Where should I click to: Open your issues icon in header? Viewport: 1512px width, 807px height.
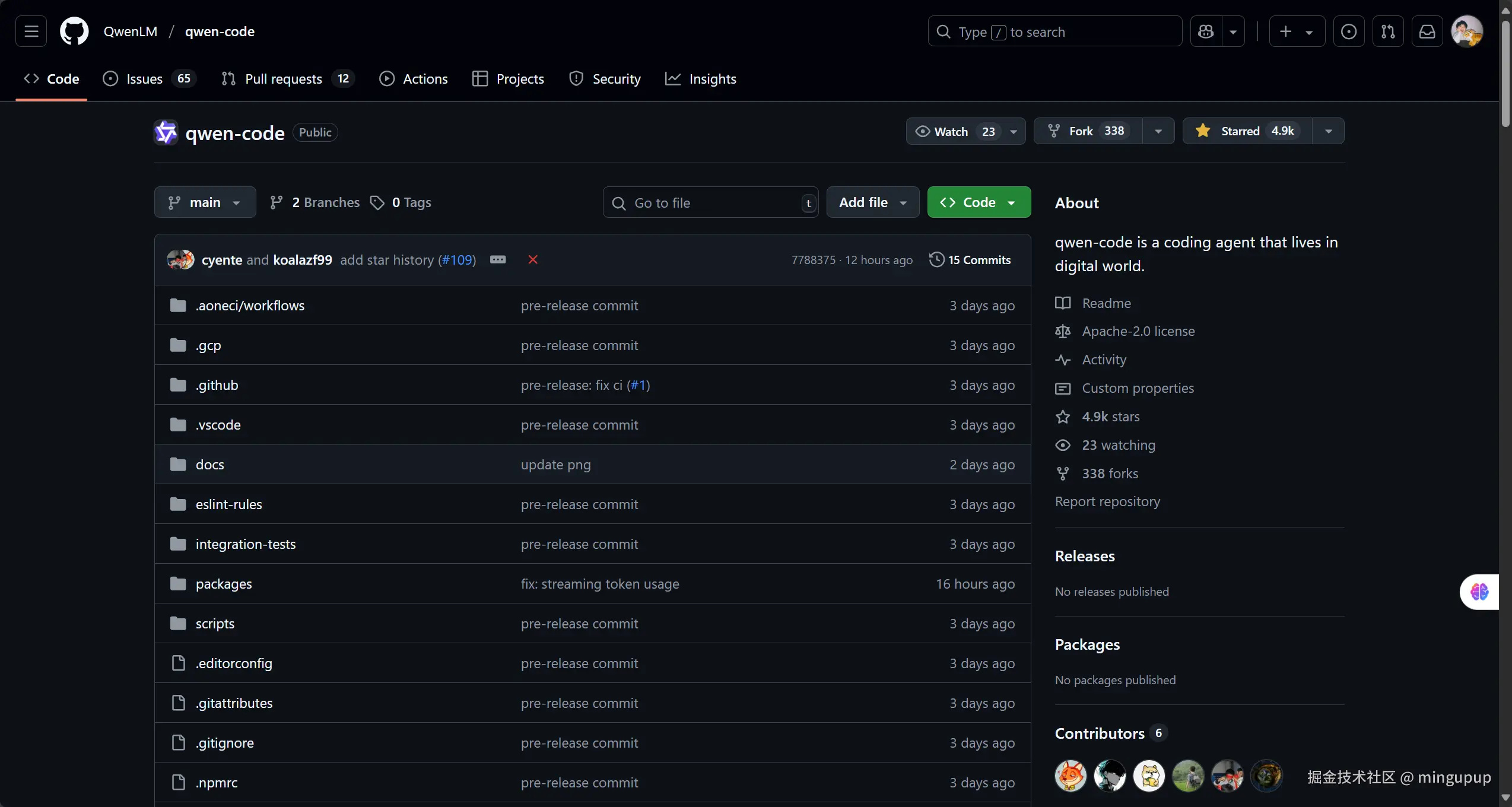pyautogui.click(x=1348, y=31)
